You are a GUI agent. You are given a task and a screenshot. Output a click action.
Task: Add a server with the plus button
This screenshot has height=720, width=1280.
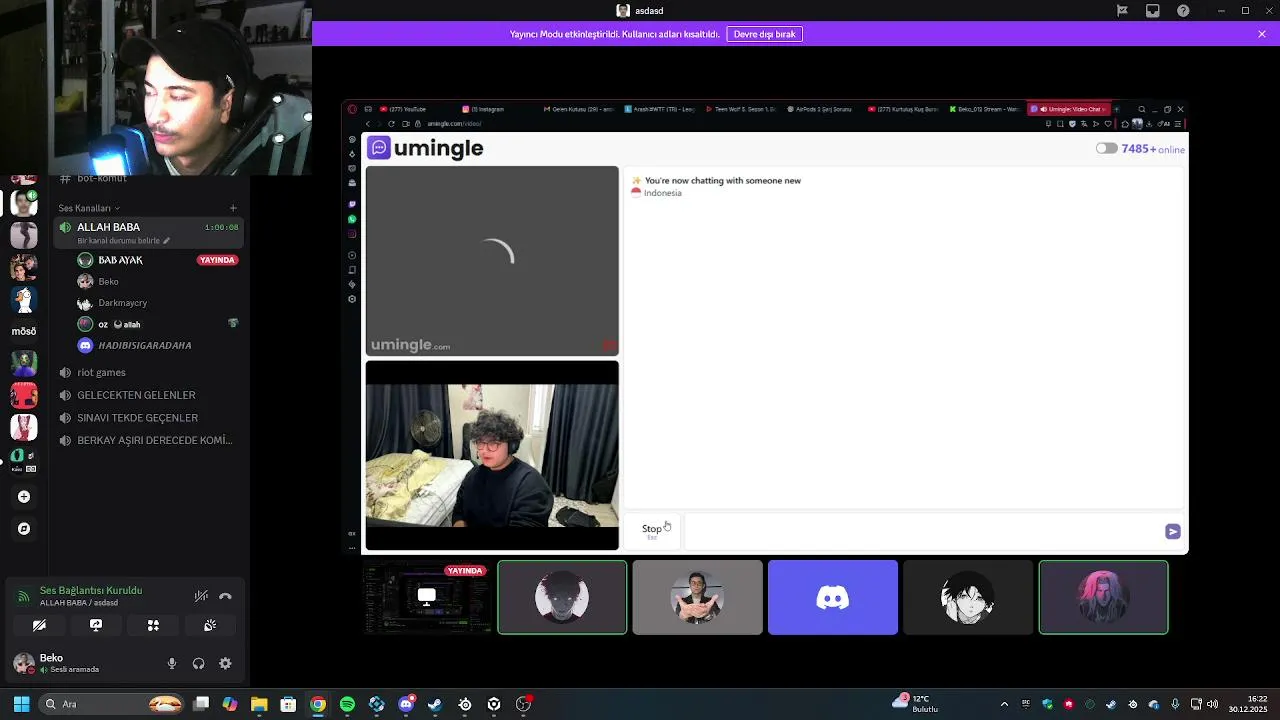point(24,497)
